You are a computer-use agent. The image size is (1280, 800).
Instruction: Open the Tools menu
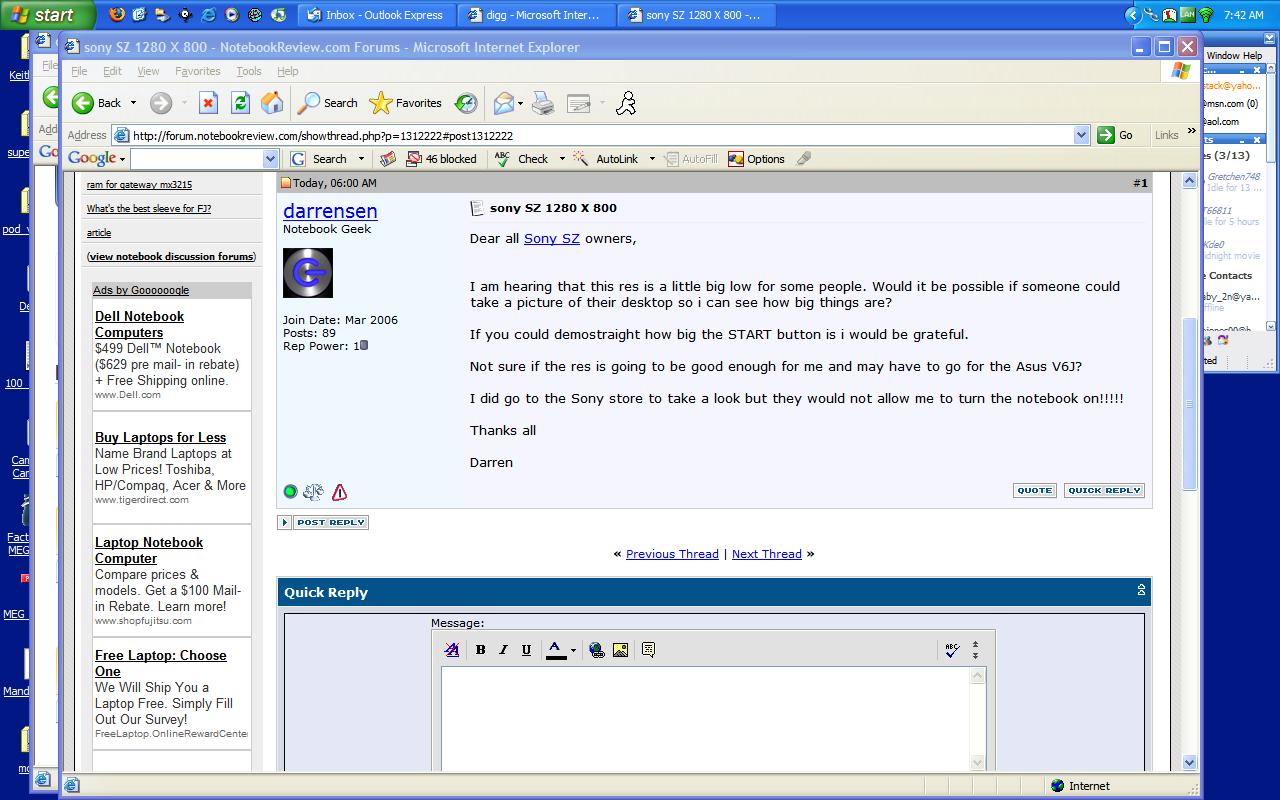(x=249, y=71)
